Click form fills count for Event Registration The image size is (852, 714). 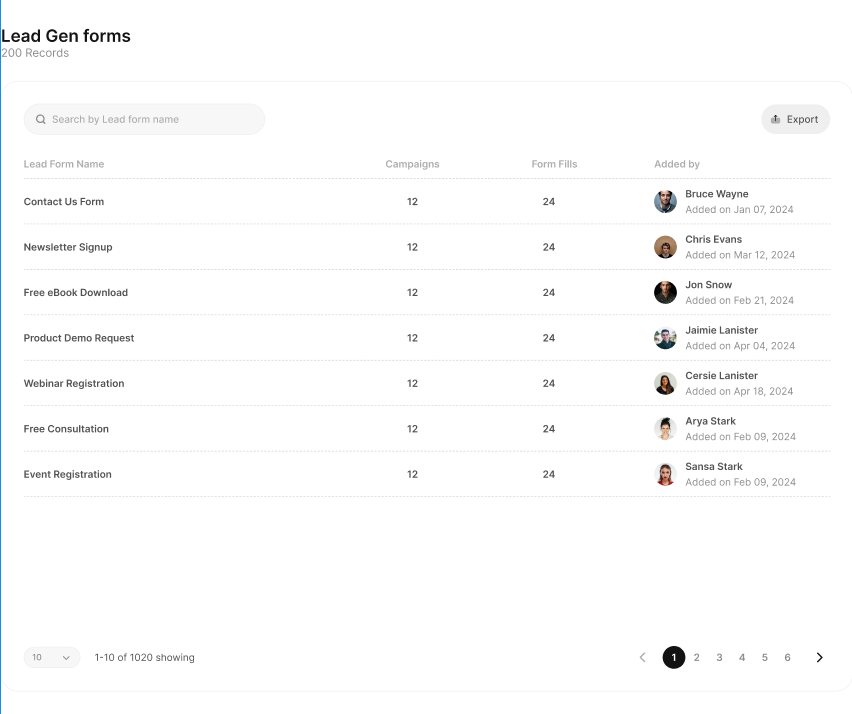[549, 474]
